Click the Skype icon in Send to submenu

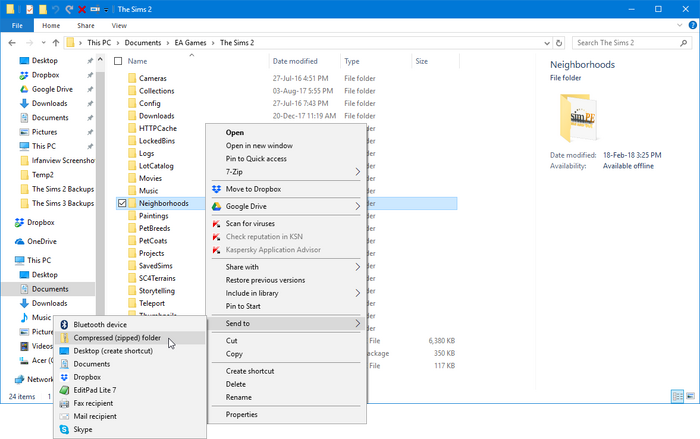64,429
